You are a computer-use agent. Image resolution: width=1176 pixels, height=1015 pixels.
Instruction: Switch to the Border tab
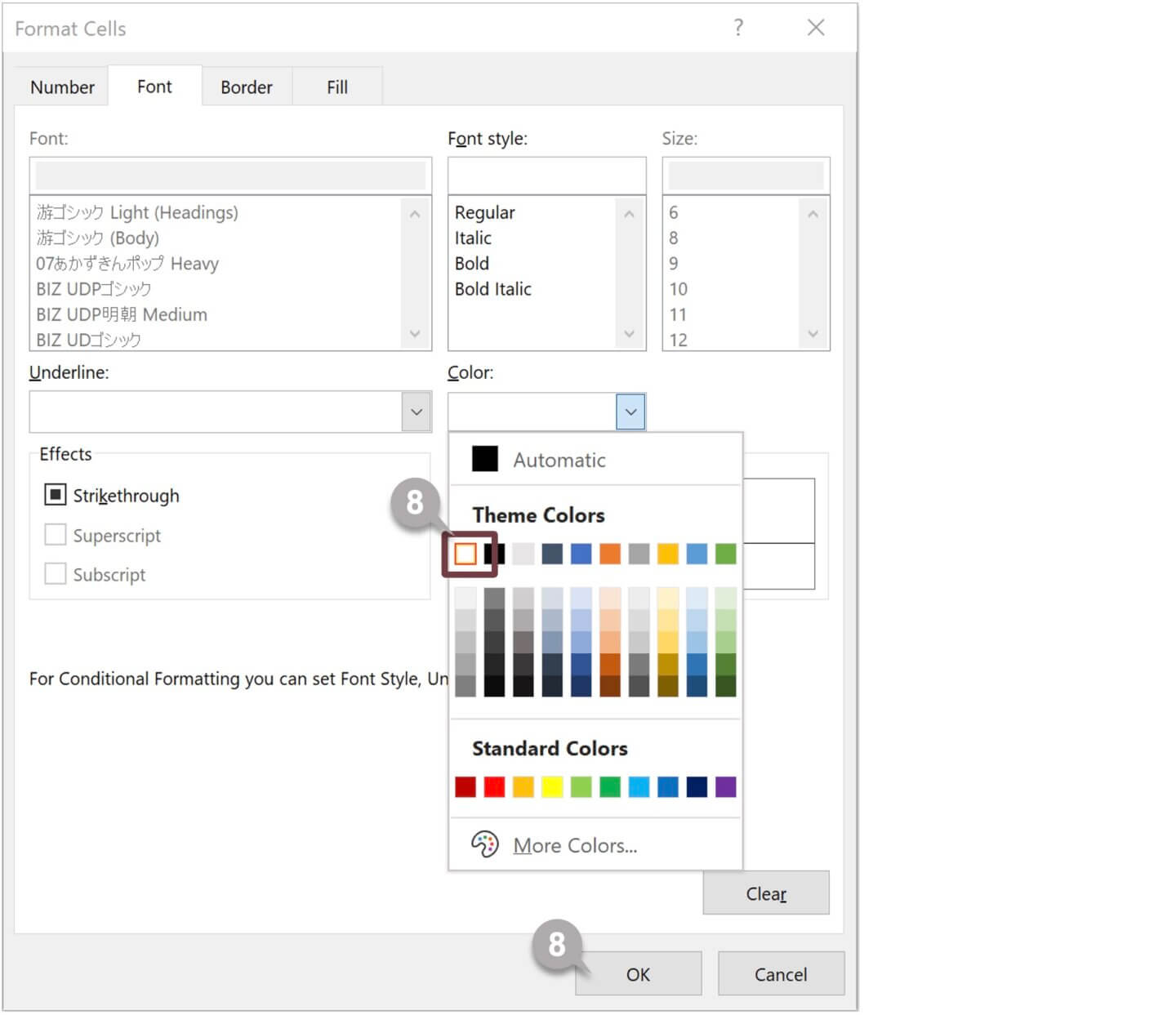(246, 87)
